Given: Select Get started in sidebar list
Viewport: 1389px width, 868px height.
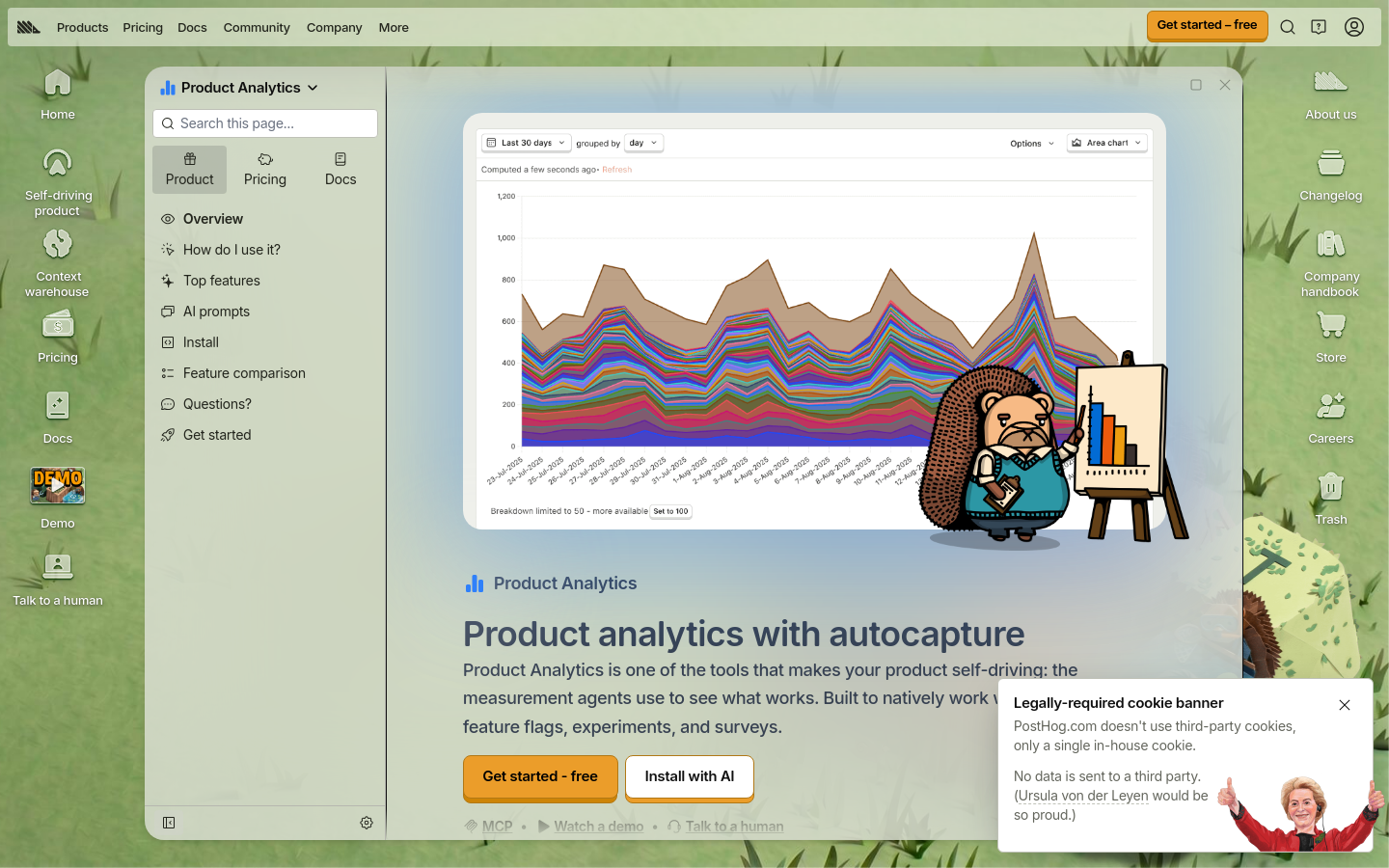Looking at the screenshot, I should click(265, 435).
